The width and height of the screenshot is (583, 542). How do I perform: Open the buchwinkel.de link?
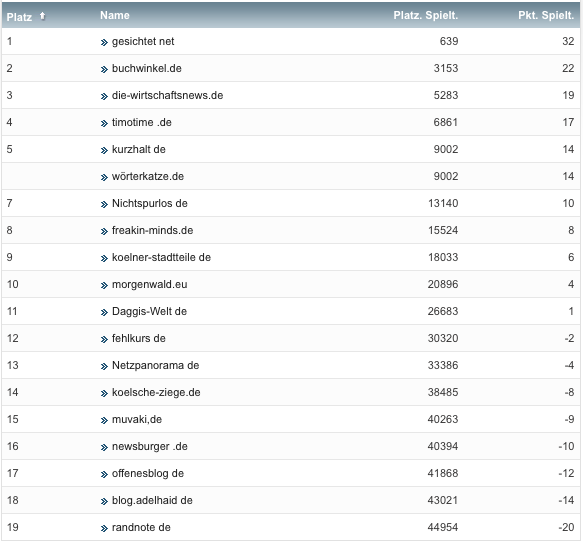pyautogui.click(x=146, y=68)
